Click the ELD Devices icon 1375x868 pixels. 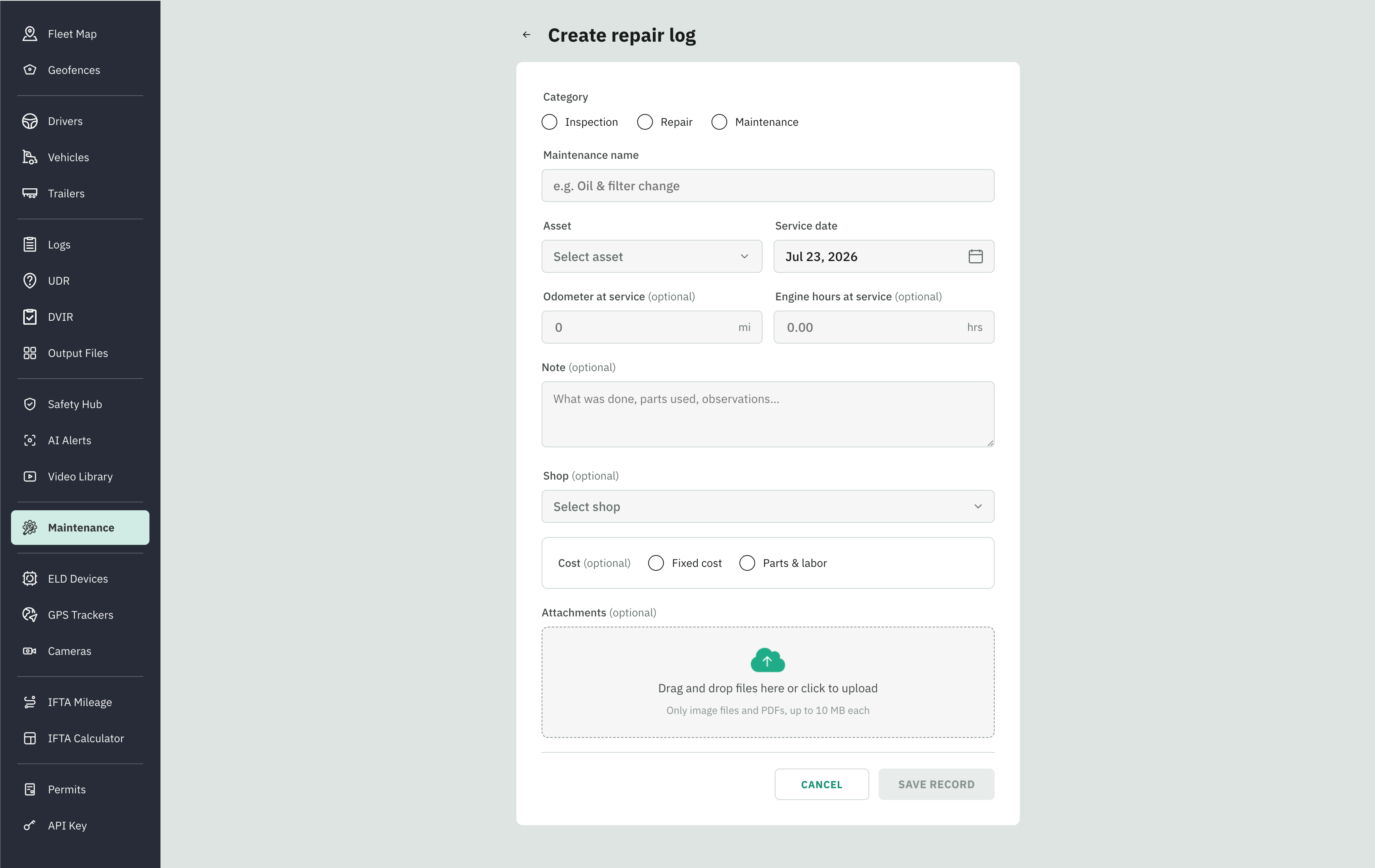[29, 579]
